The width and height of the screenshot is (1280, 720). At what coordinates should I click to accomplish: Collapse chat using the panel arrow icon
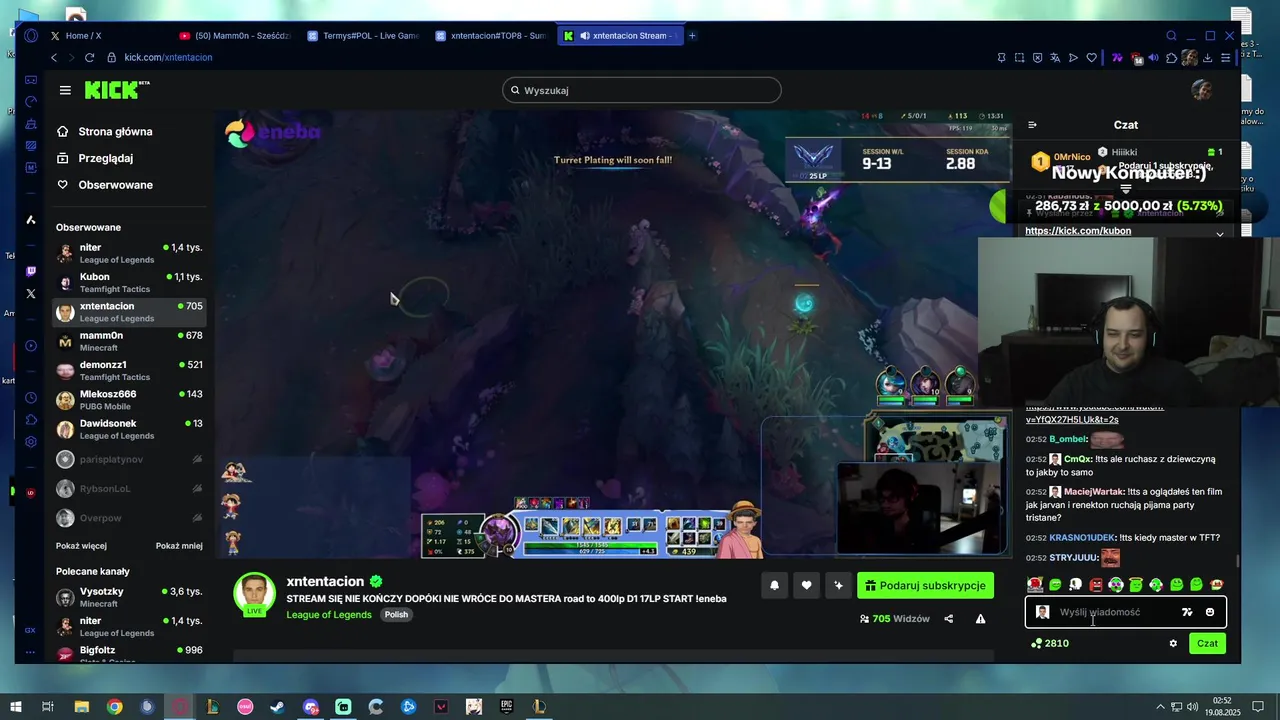1032,125
